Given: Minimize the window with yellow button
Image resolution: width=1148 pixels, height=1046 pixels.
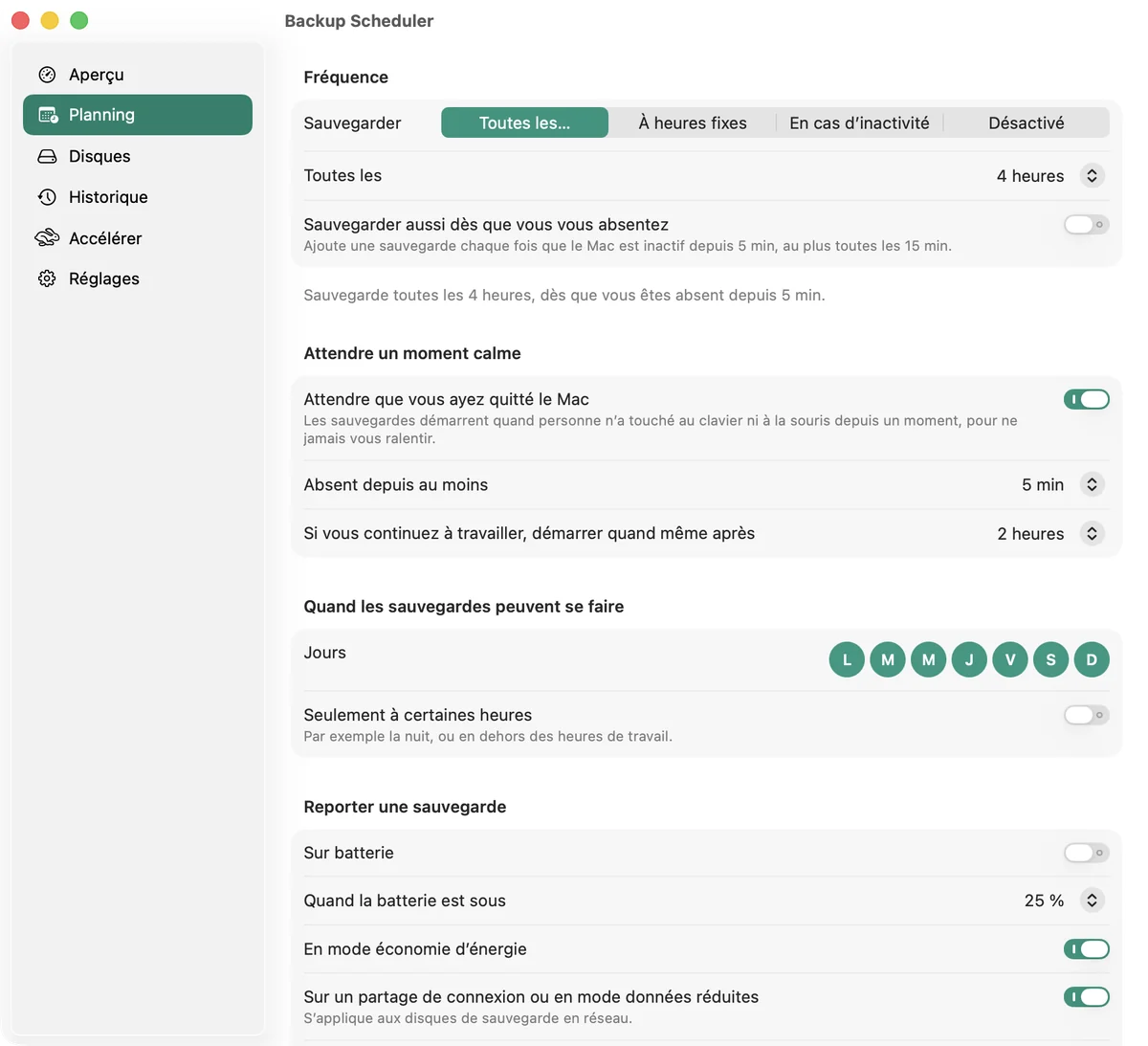Looking at the screenshot, I should click(x=50, y=20).
